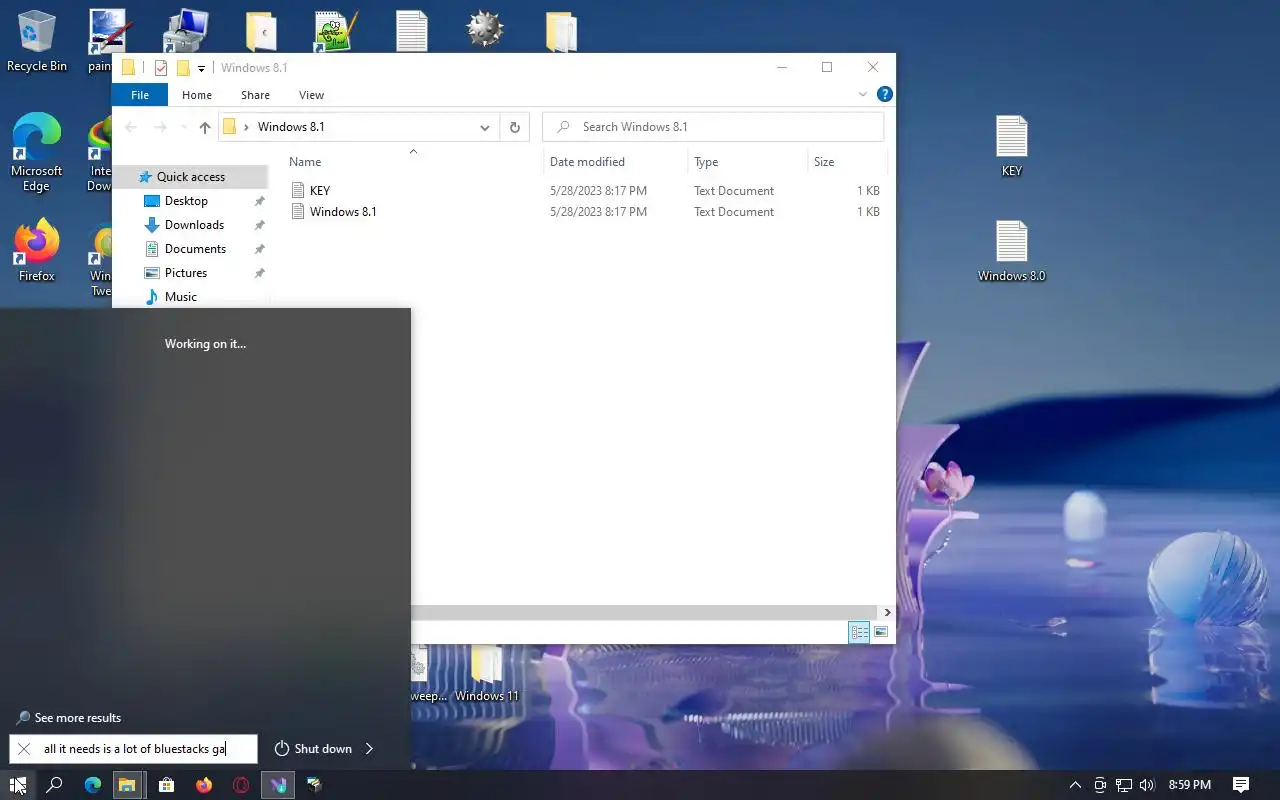The height and width of the screenshot is (800, 1280).
Task: Select the Windows 8.0 desktop text file
Action: 1011,251
